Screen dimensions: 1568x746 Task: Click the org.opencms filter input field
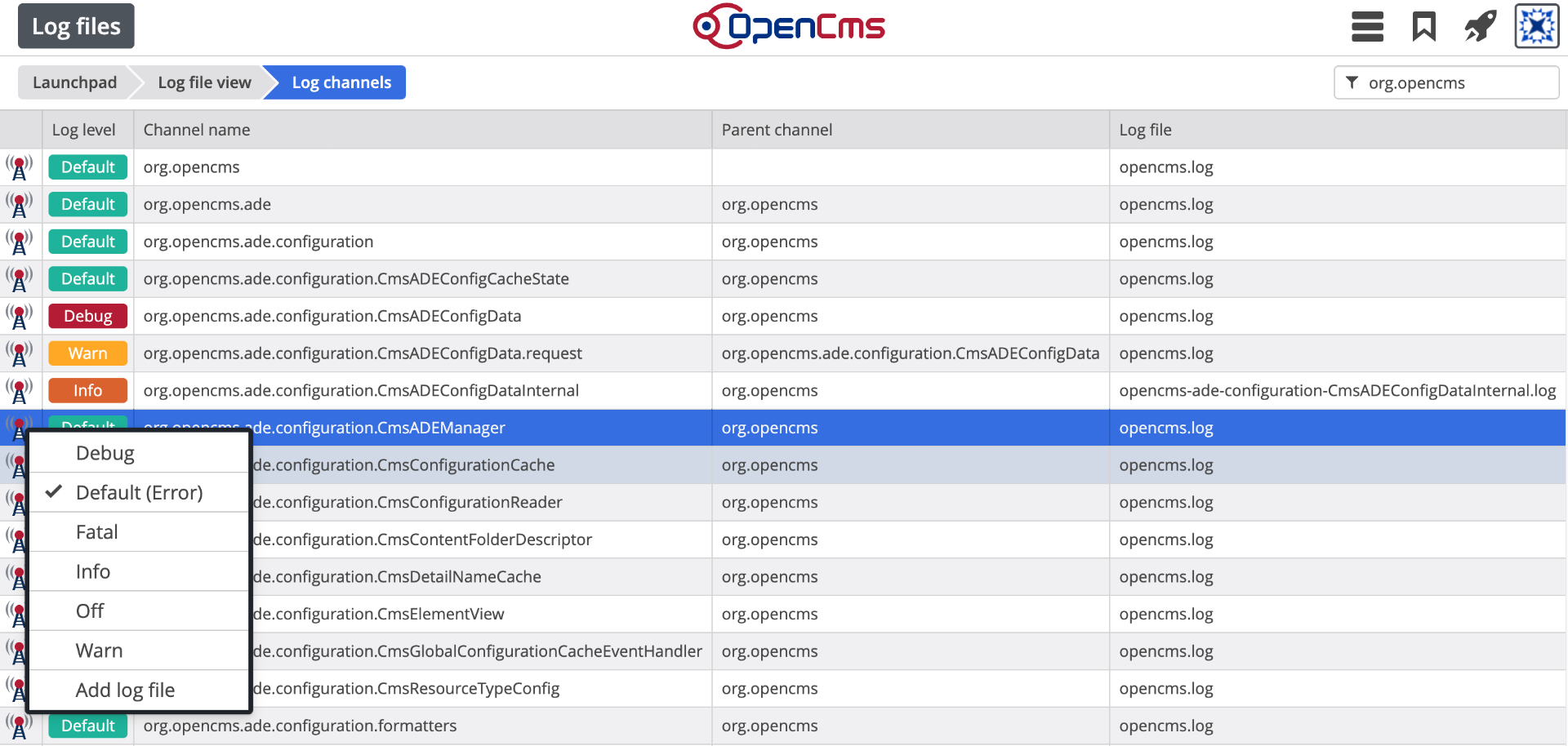(1462, 82)
